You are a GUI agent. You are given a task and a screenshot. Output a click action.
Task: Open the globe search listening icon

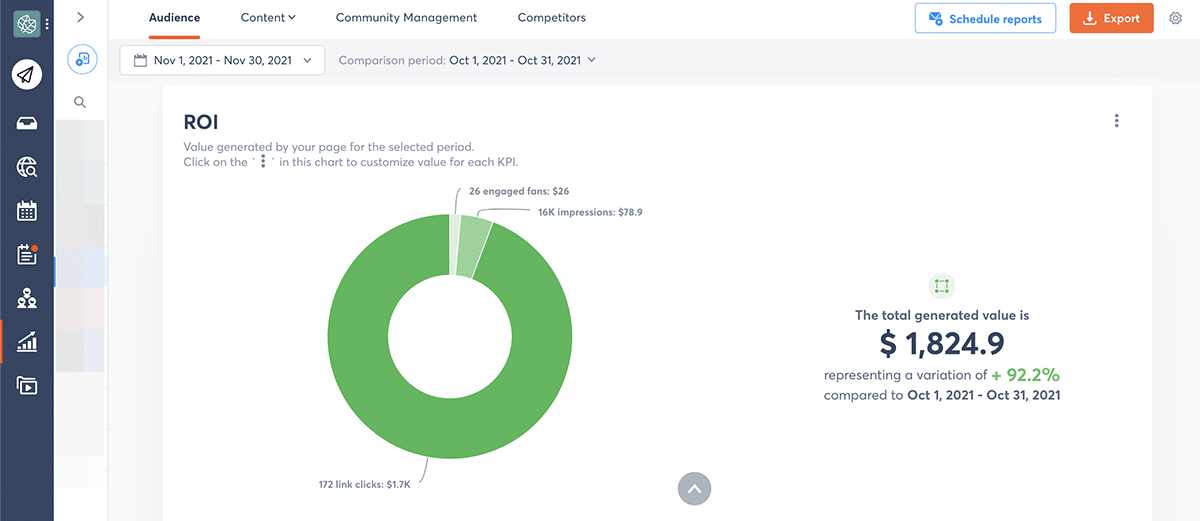click(x=27, y=167)
